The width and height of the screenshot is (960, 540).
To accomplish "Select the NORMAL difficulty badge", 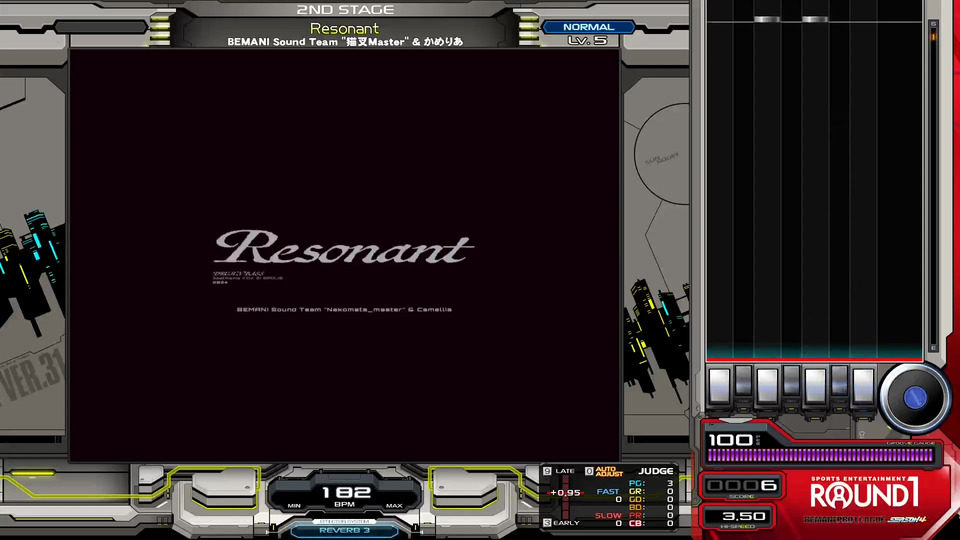I will (588, 27).
